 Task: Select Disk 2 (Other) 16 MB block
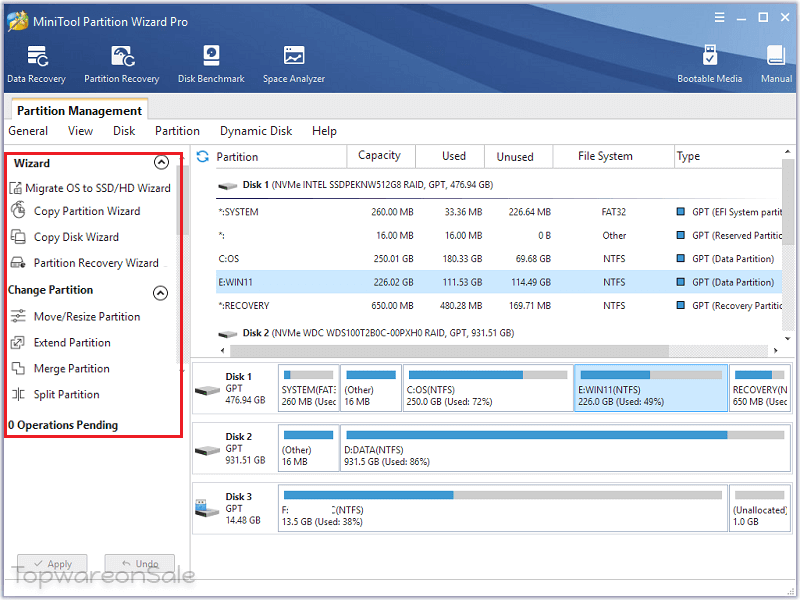309,448
